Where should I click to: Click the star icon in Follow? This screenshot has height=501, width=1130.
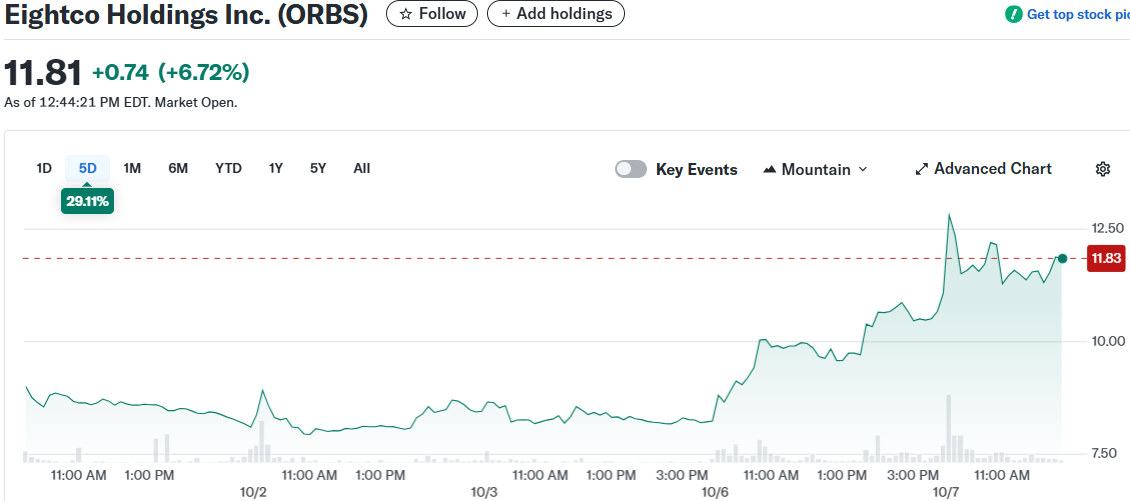click(x=405, y=14)
